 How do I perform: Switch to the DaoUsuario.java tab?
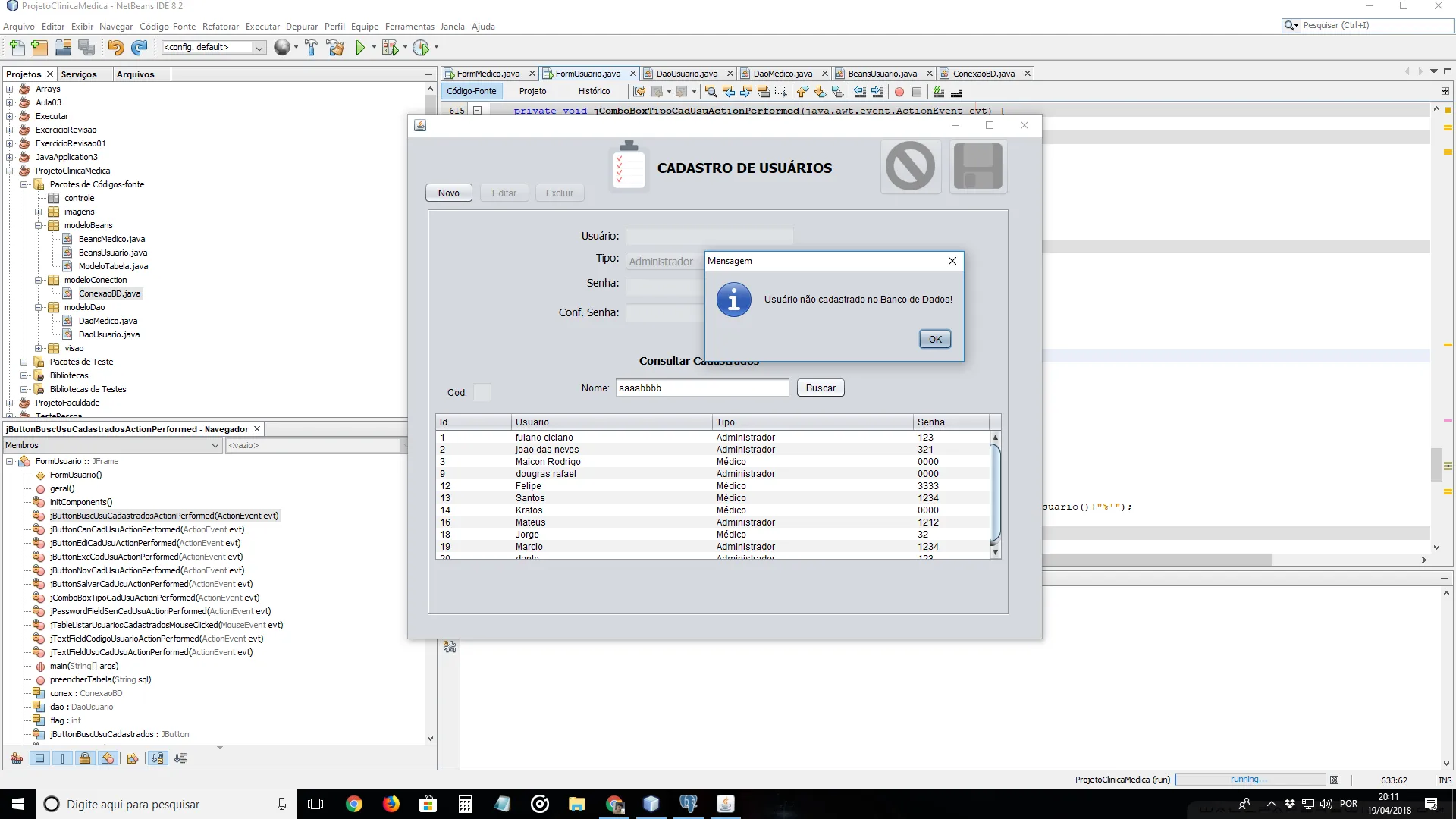click(x=686, y=74)
